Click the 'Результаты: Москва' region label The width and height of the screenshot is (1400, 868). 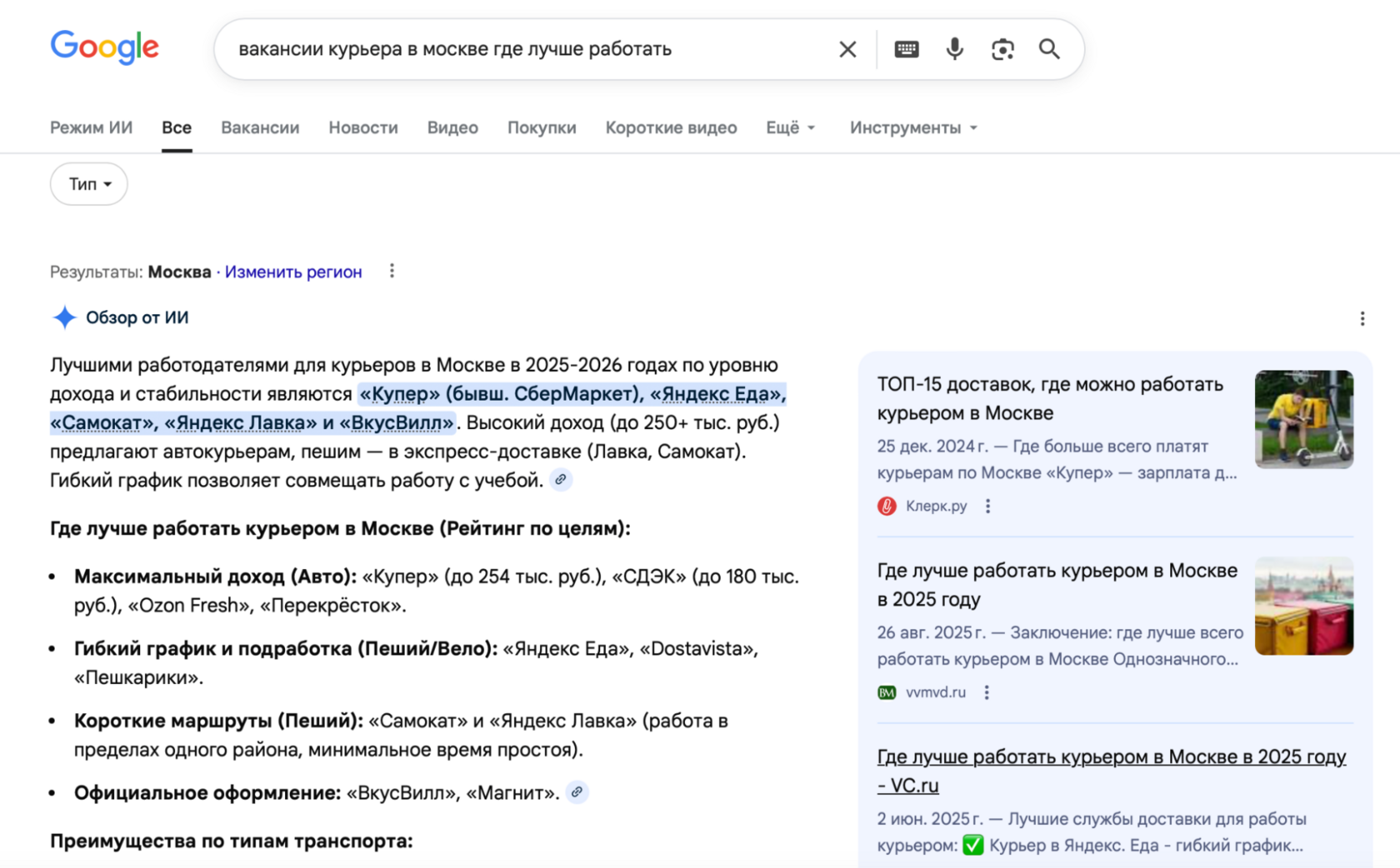coord(131,272)
